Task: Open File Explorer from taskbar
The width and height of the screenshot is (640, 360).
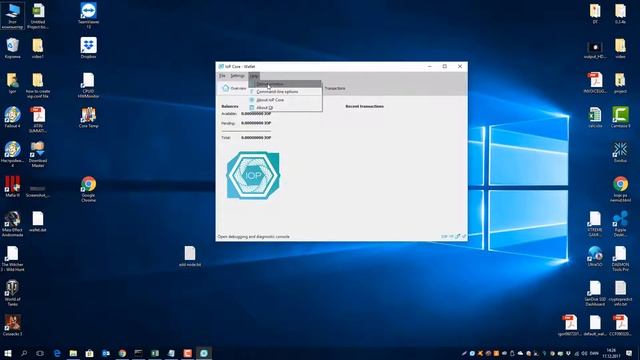Action: click(73, 353)
